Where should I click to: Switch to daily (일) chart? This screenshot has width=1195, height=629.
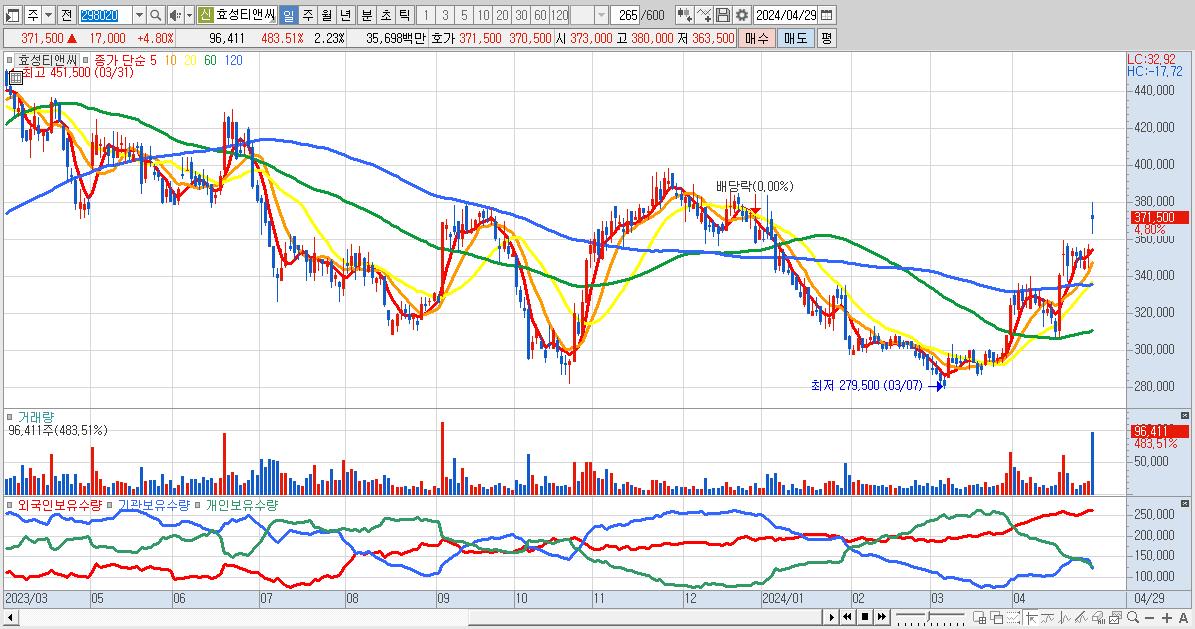289,14
